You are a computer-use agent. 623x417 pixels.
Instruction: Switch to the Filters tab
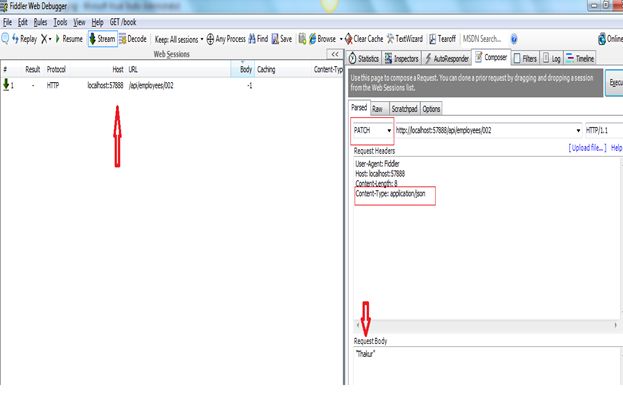(x=525, y=59)
